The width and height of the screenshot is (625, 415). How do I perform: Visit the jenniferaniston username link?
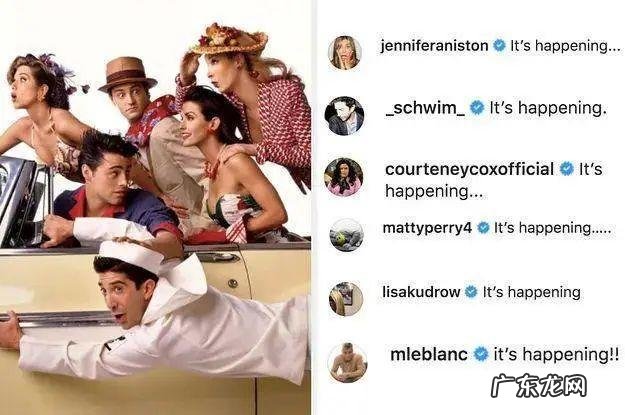(434, 46)
